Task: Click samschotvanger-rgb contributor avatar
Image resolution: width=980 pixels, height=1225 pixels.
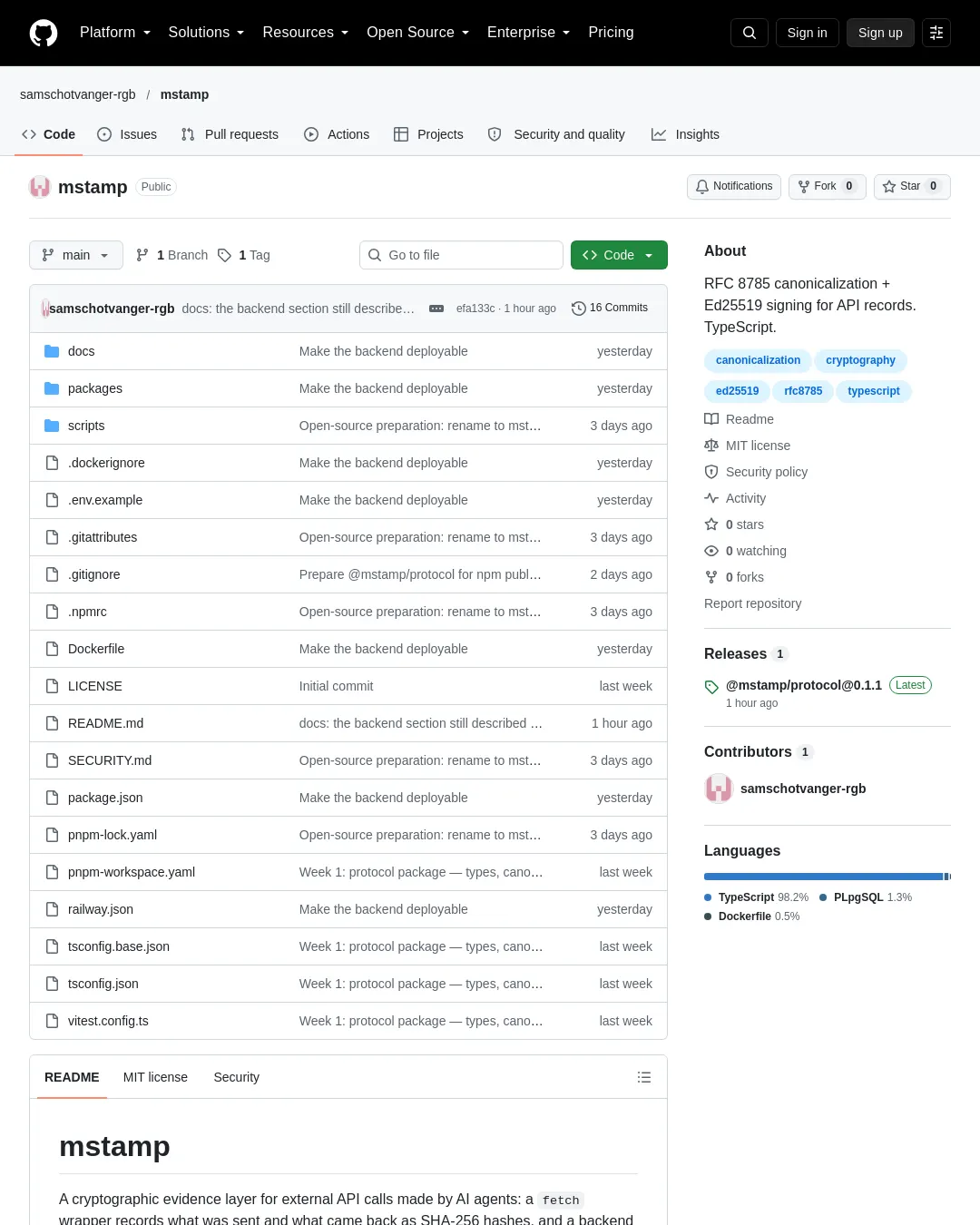Action: 719,789
